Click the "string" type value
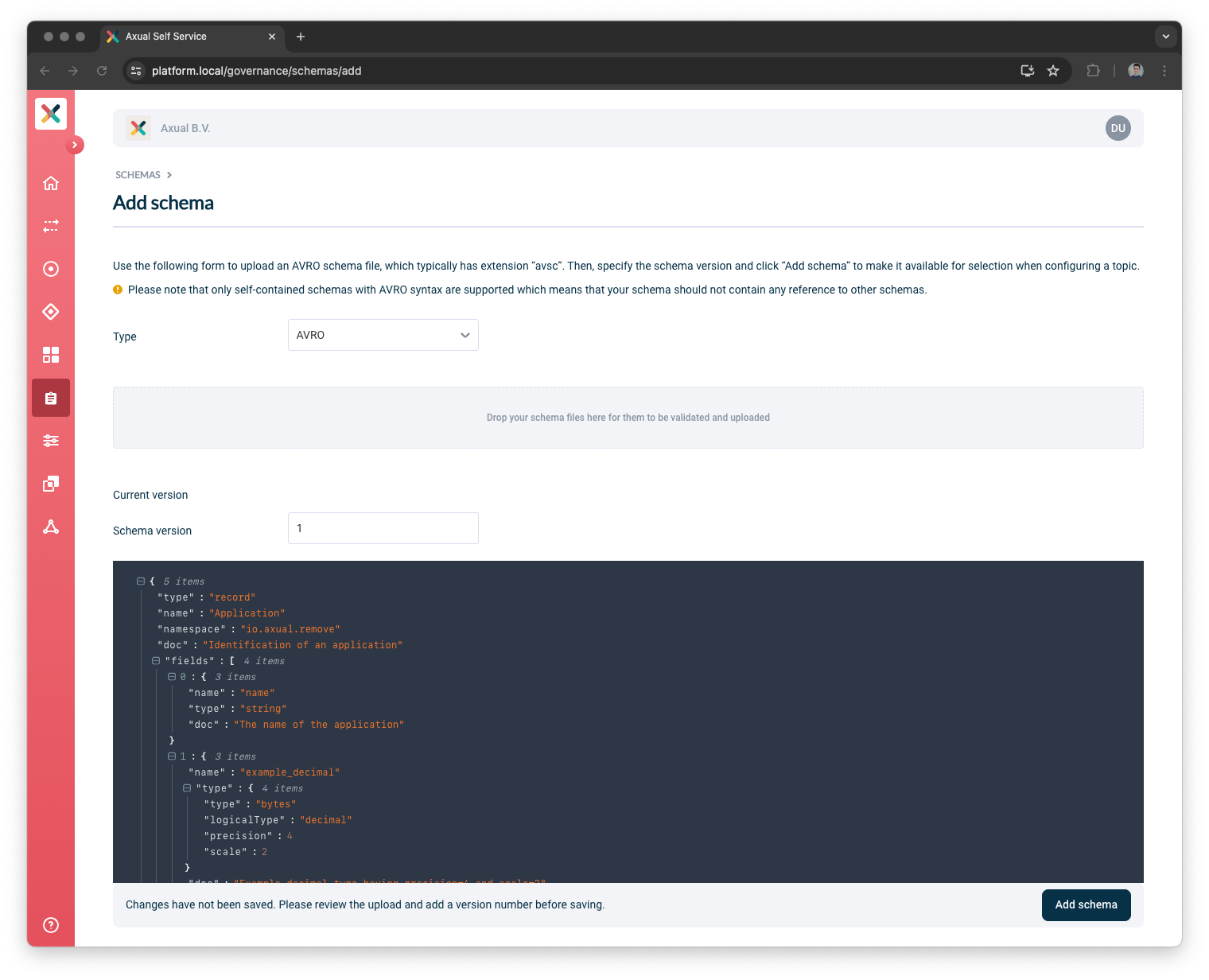Viewport: 1209px width, 980px height. point(263,709)
